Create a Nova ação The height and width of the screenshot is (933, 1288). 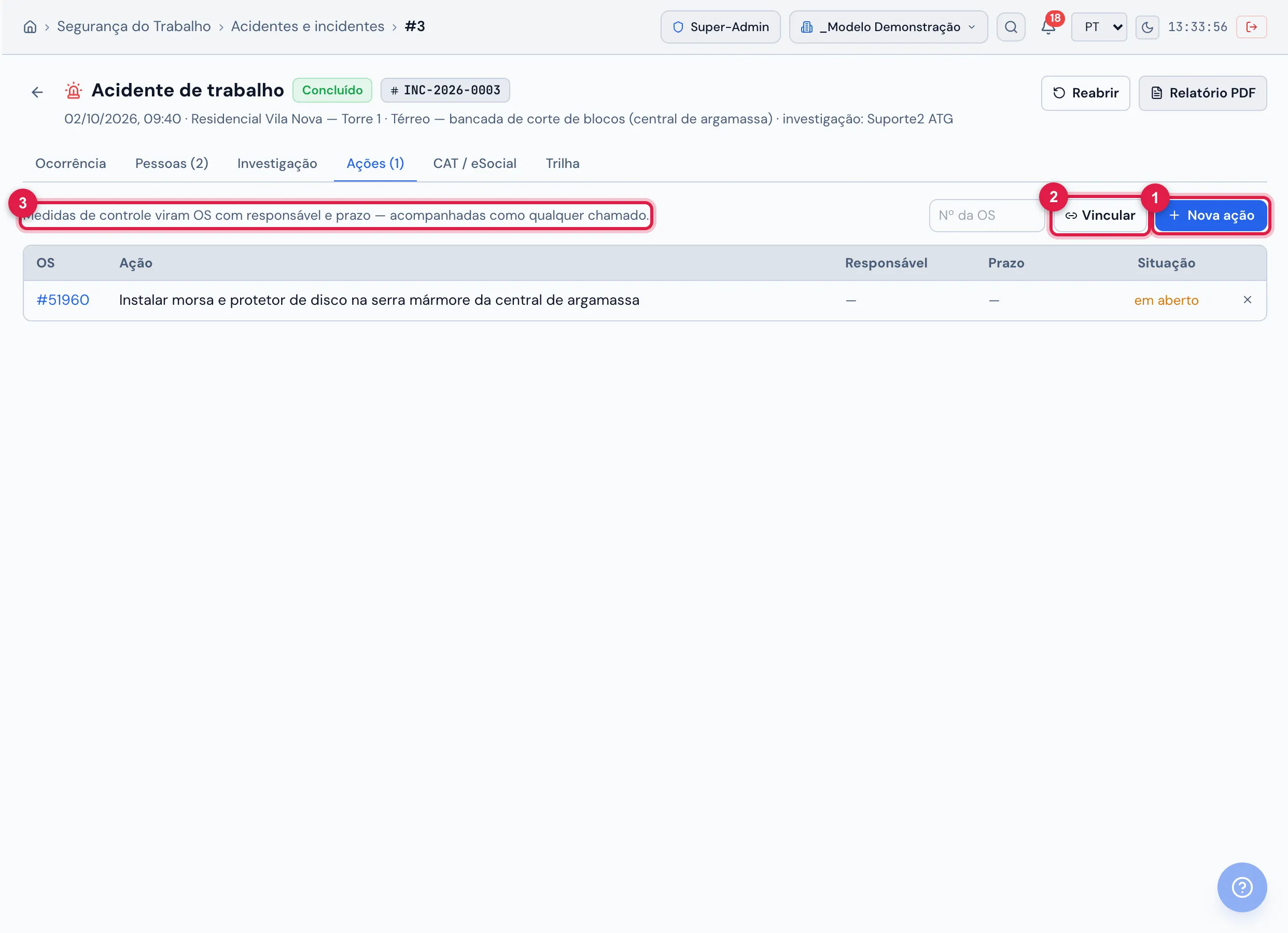pos(1211,216)
